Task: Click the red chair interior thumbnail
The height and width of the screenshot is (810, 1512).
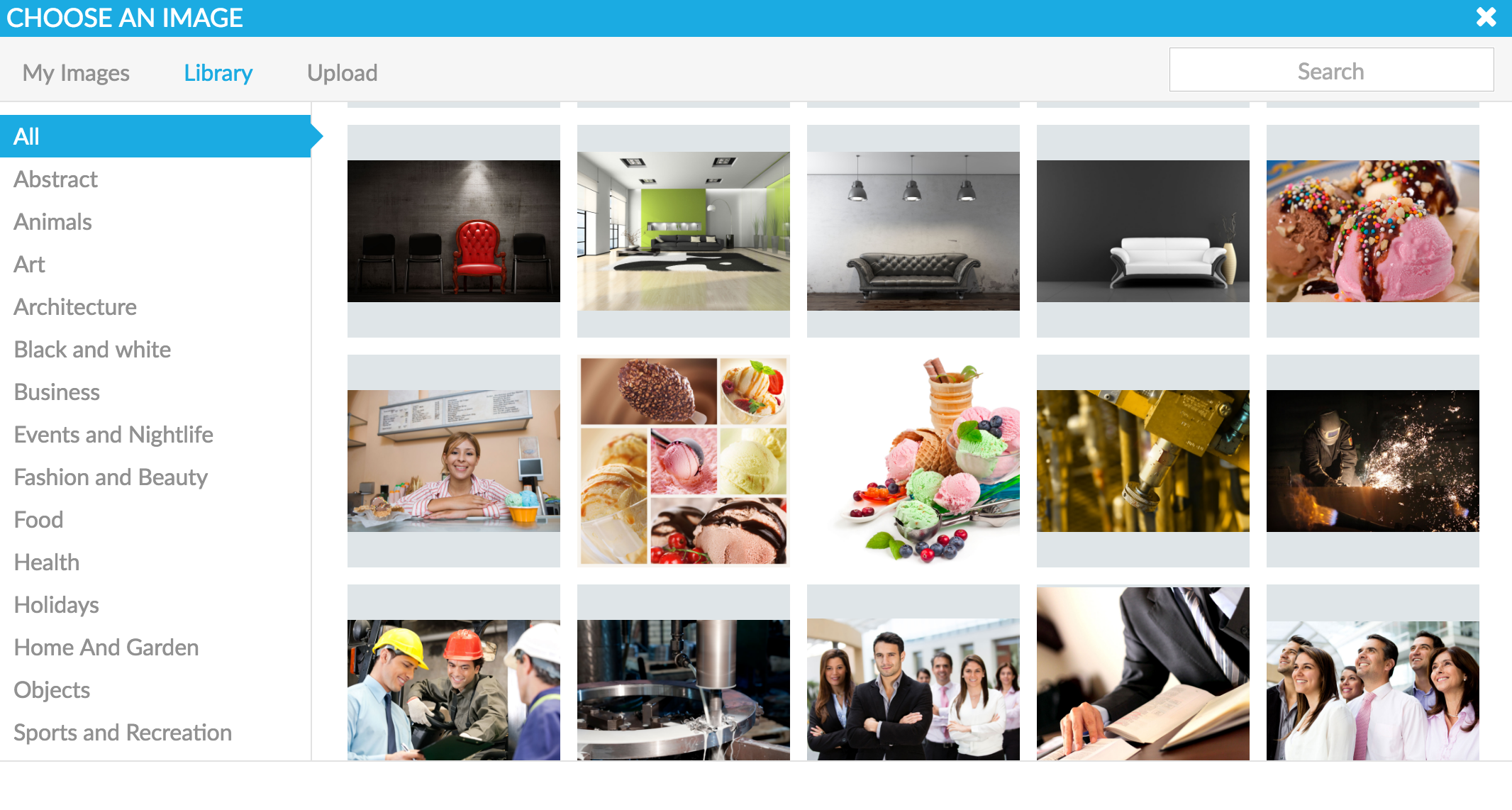Action: (x=454, y=227)
